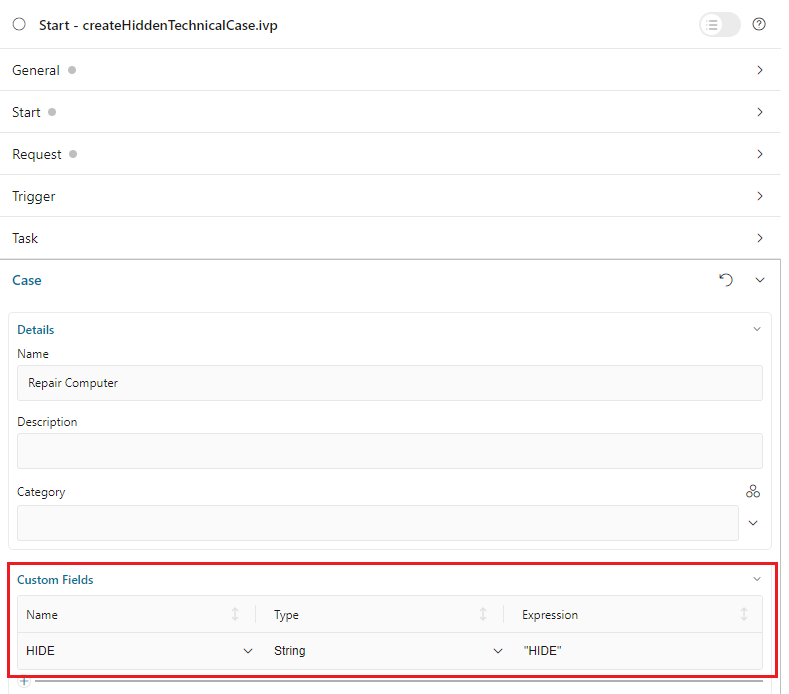Click the Start element circle icon
Screen dimensions: 789x694
(19, 25)
